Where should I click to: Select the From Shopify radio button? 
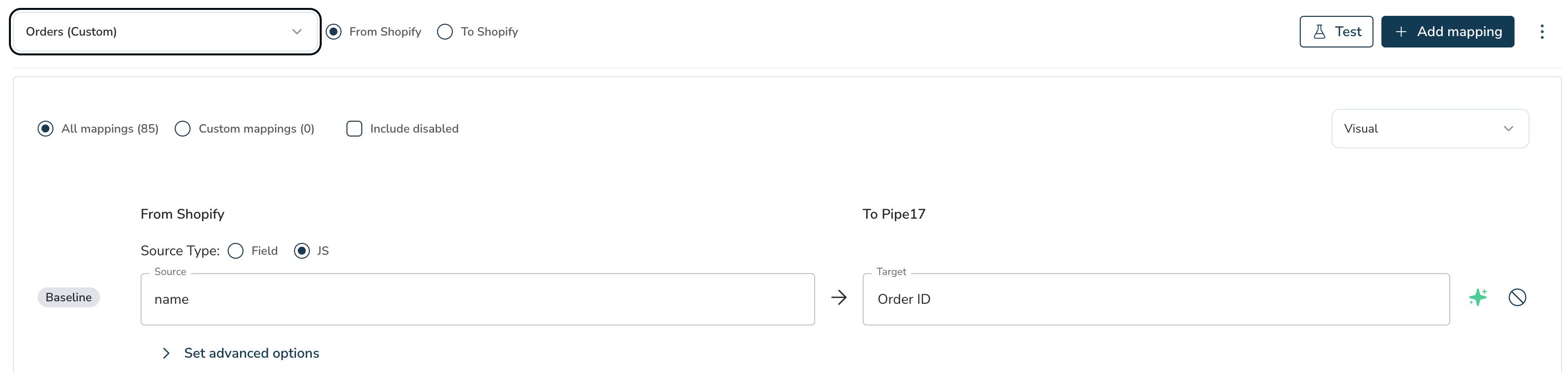click(x=334, y=32)
